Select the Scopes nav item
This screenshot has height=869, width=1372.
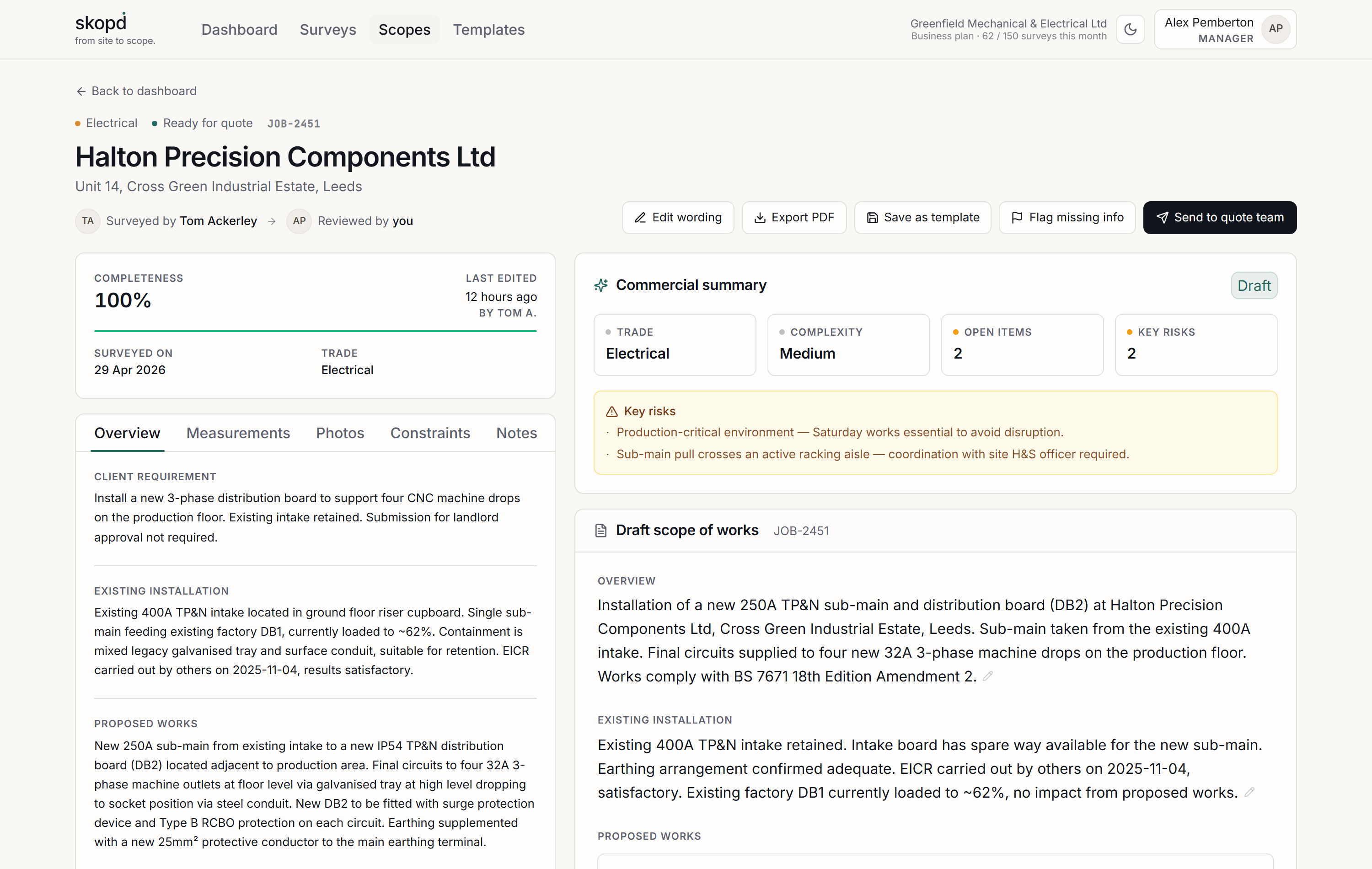[405, 30]
